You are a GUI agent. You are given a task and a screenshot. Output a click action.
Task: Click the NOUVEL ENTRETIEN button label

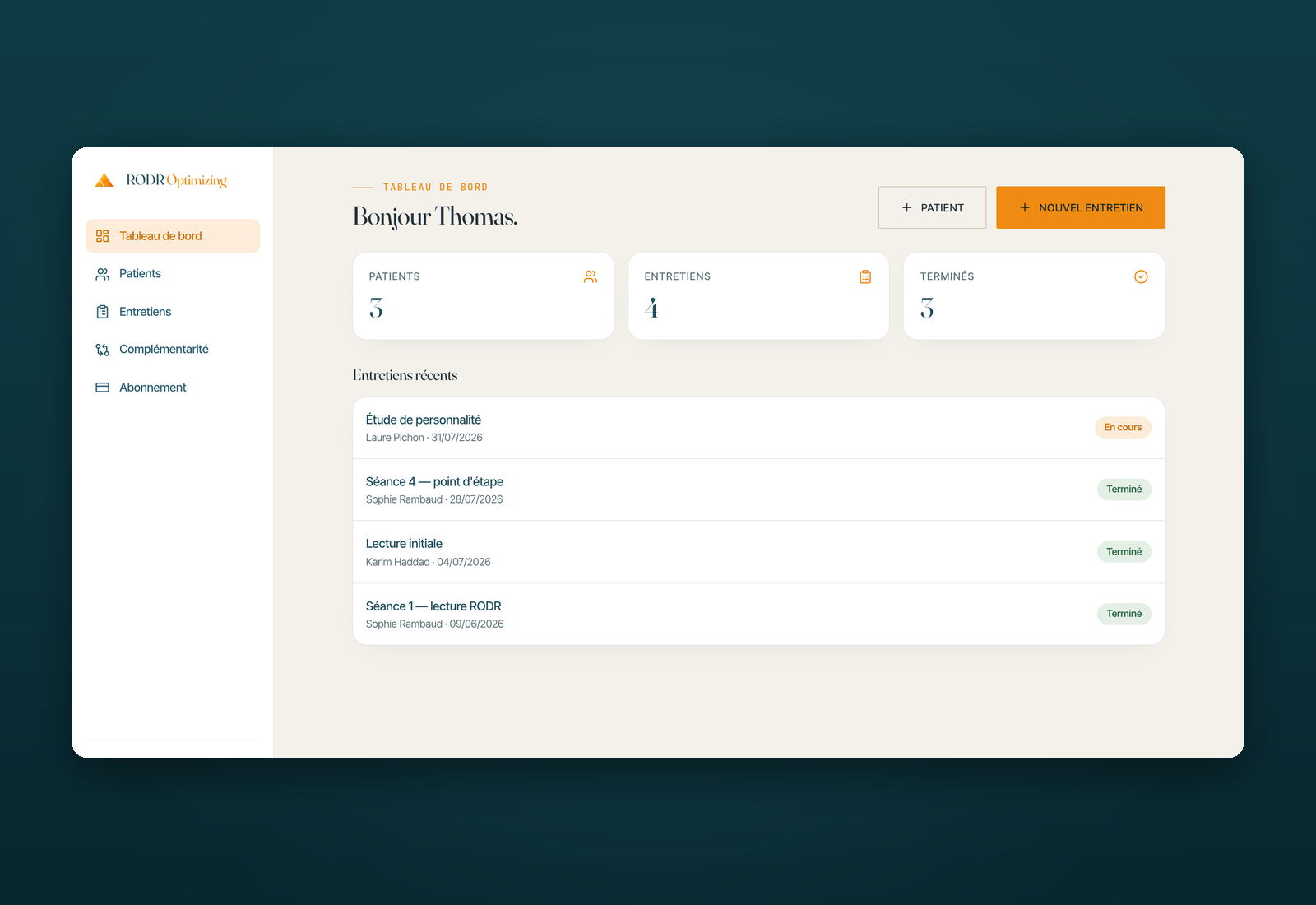pyautogui.click(x=1091, y=208)
